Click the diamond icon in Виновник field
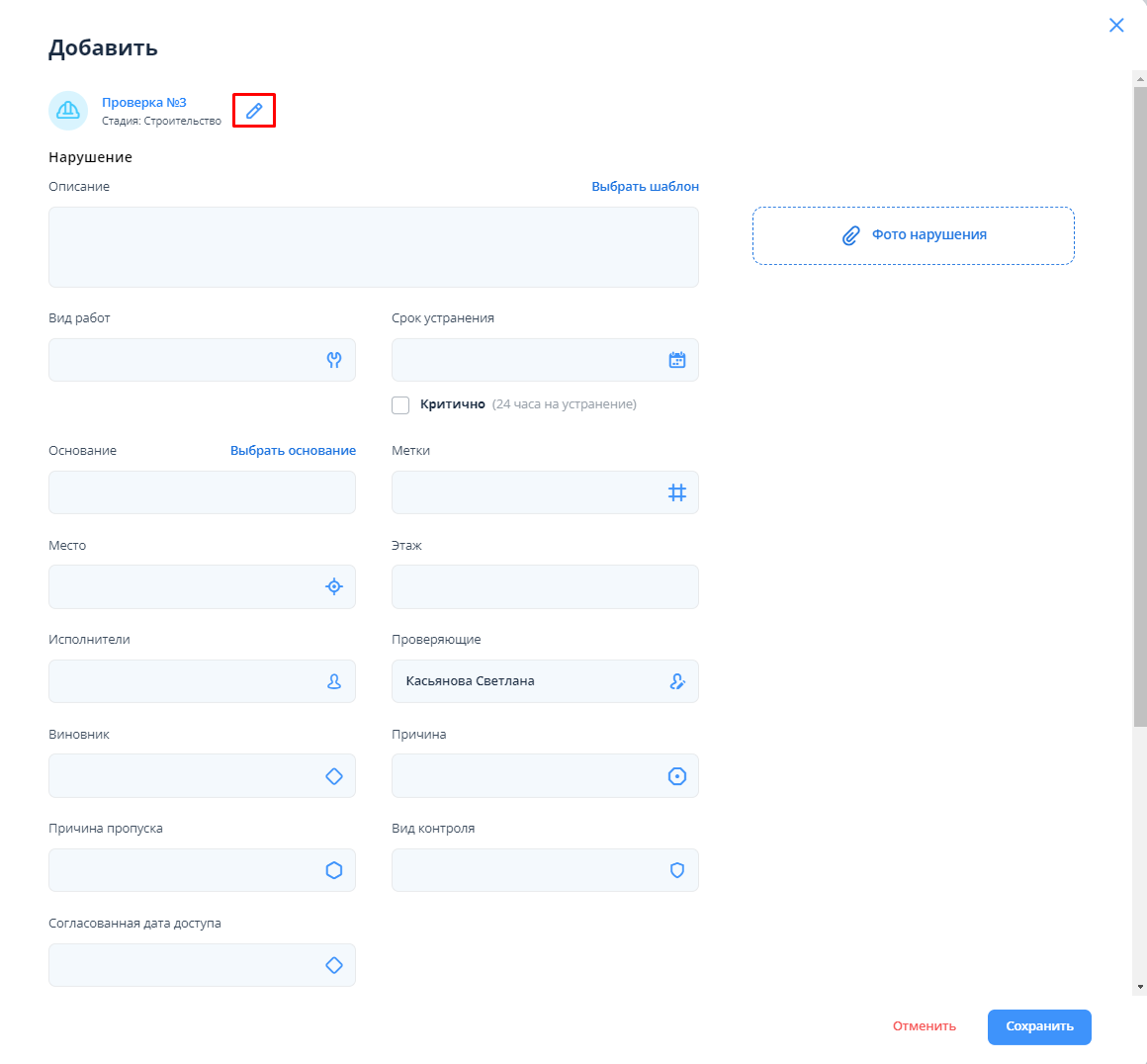Screen dimensions: 1147x1064 click(334, 776)
